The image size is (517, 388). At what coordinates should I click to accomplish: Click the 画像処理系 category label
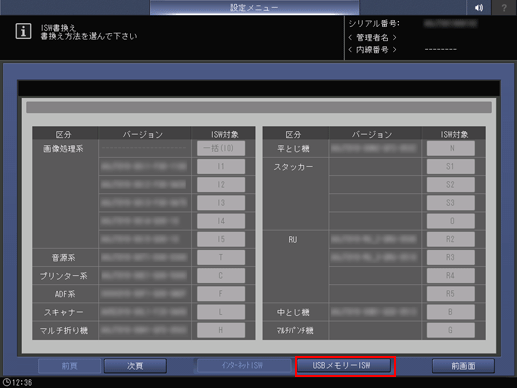click(x=63, y=149)
